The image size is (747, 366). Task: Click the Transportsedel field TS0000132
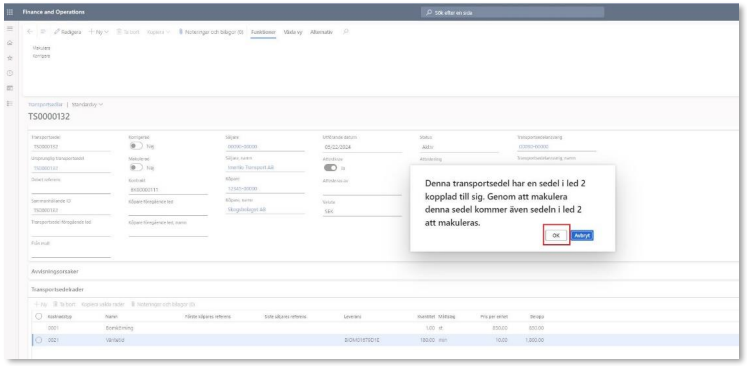pyautogui.click(x=71, y=147)
